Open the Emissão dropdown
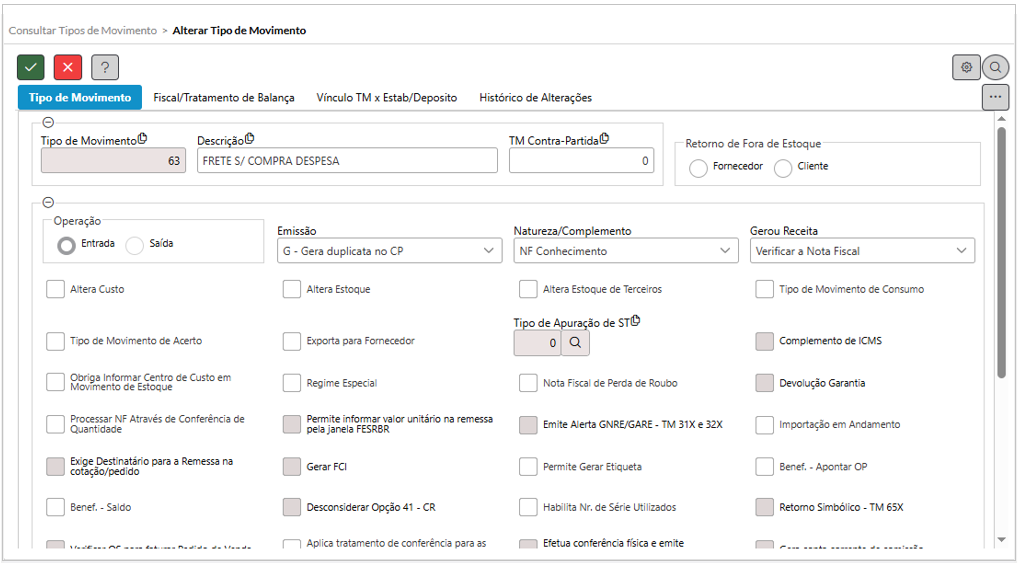The height and width of the screenshot is (563, 1018). point(389,251)
